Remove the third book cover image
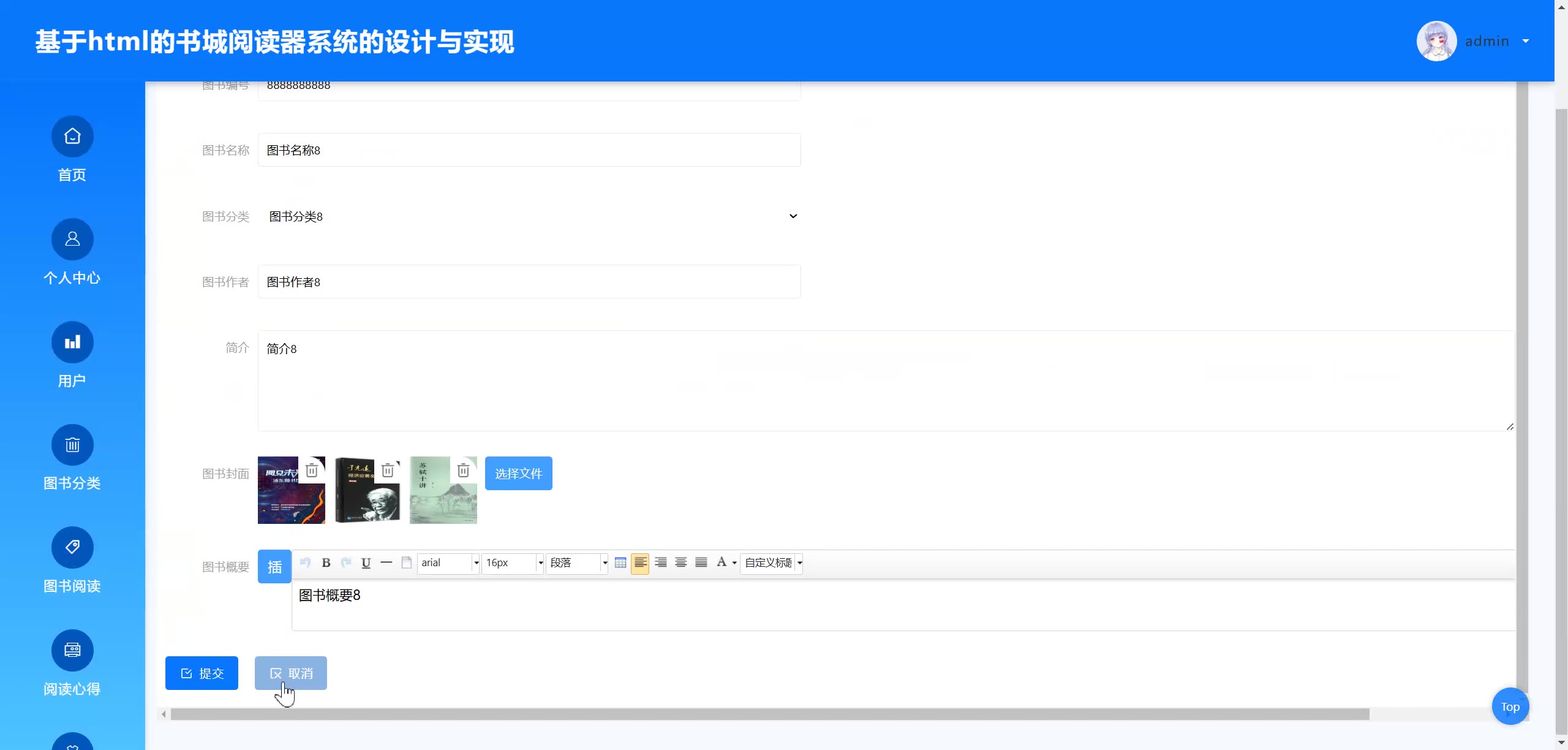Viewport: 1568px width, 750px height. tap(464, 470)
